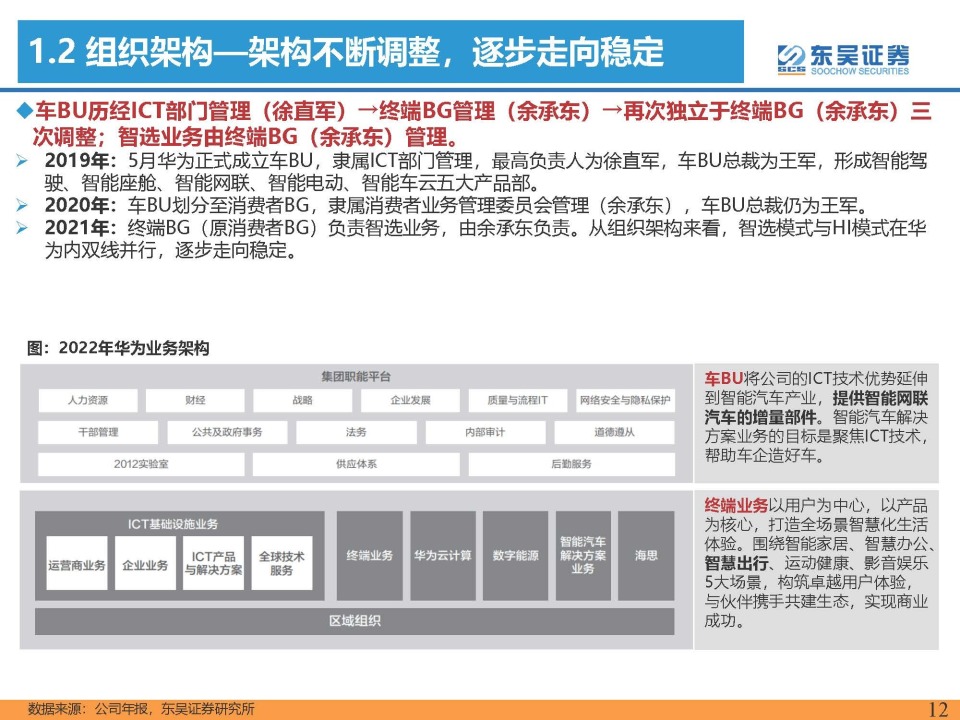Click the '内部审计' box
Viewport: 960px width, 720px height.
click(x=486, y=432)
